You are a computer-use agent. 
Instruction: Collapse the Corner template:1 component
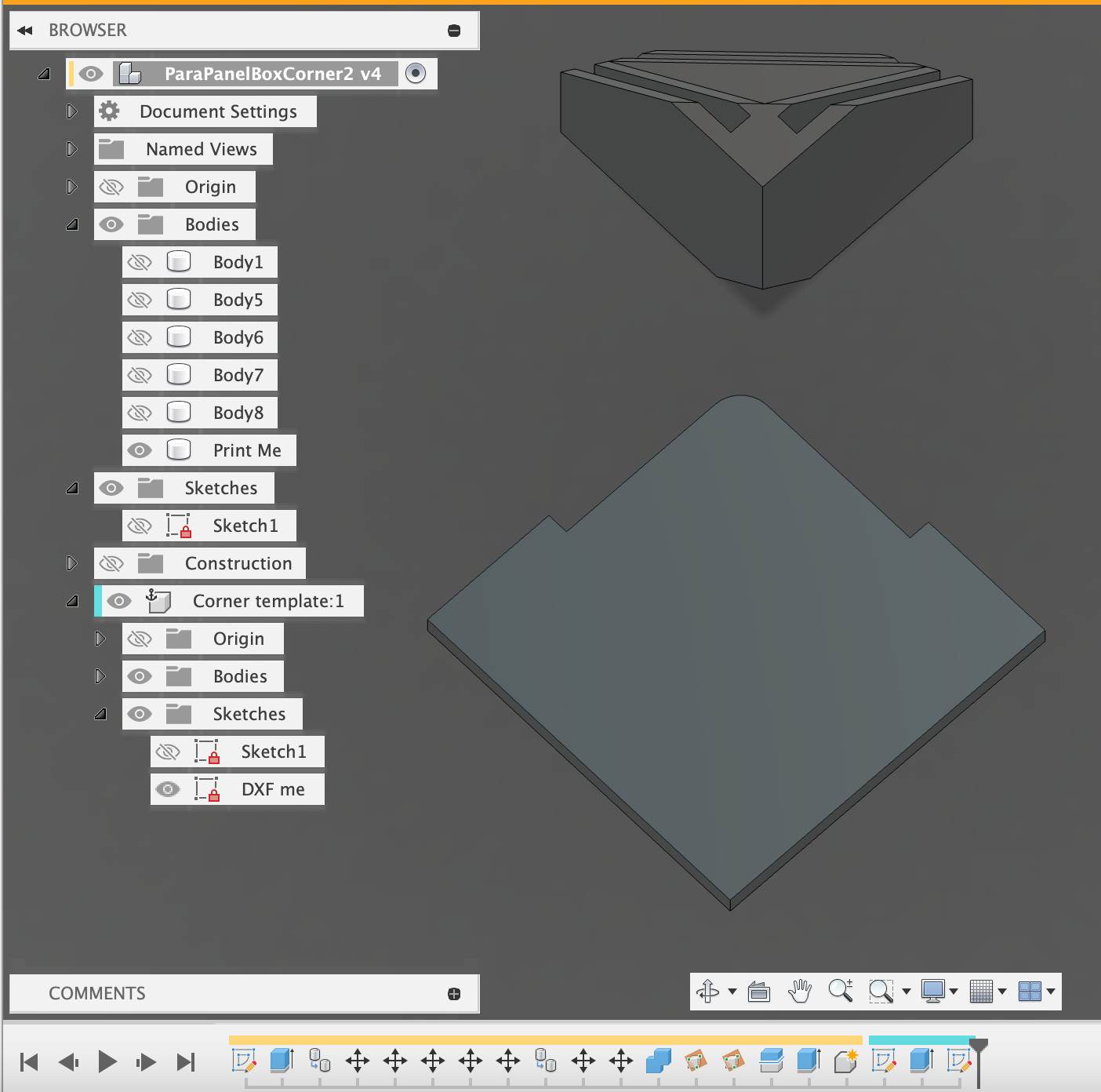click(72, 601)
